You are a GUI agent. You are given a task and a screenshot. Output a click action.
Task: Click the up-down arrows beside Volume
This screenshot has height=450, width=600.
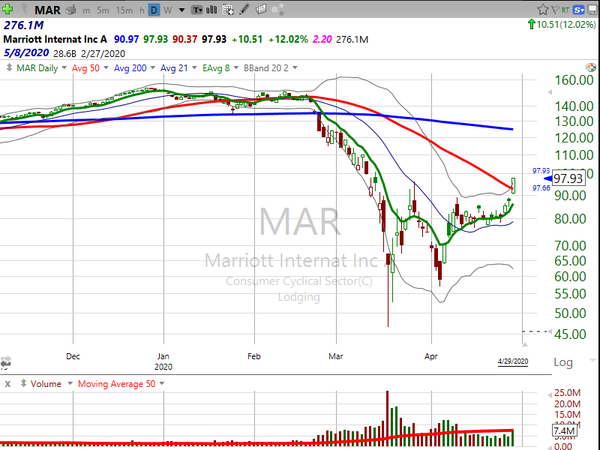(x=23, y=383)
